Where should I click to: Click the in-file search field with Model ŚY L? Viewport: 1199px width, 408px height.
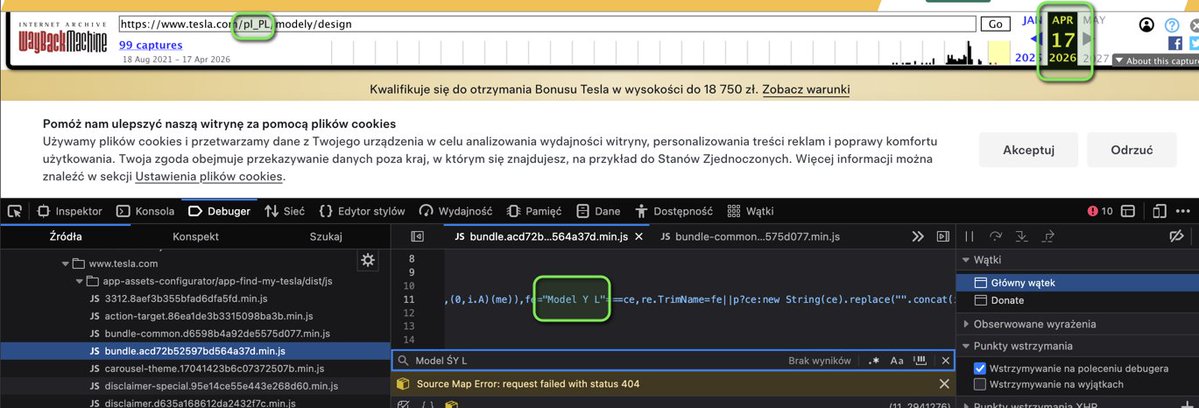point(596,361)
